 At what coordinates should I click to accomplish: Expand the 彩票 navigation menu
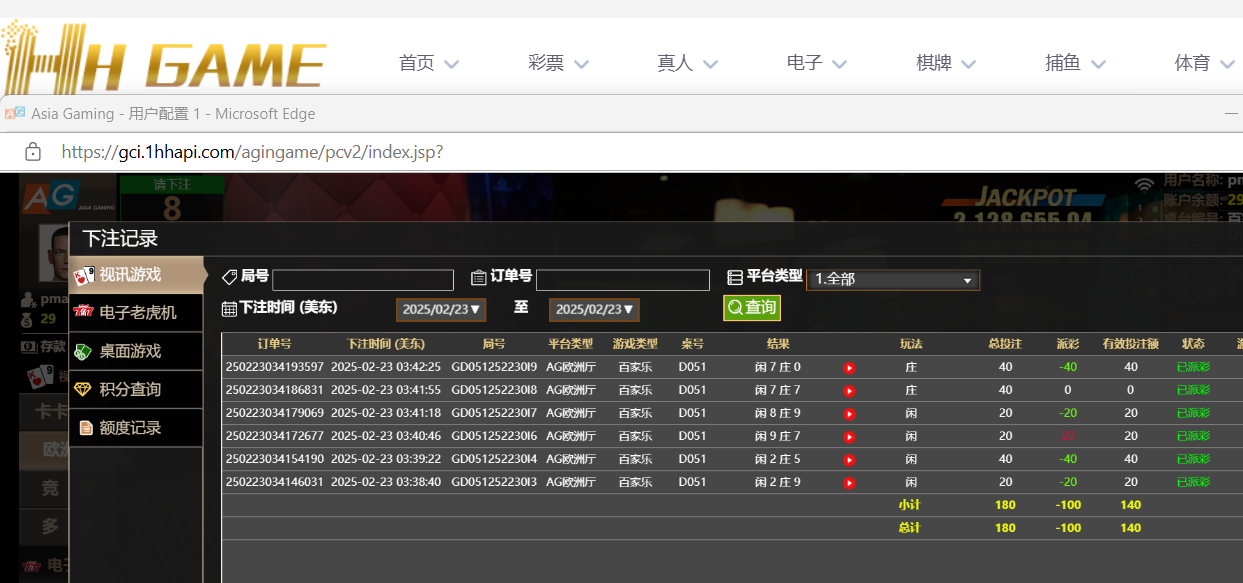click(x=558, y=63)
